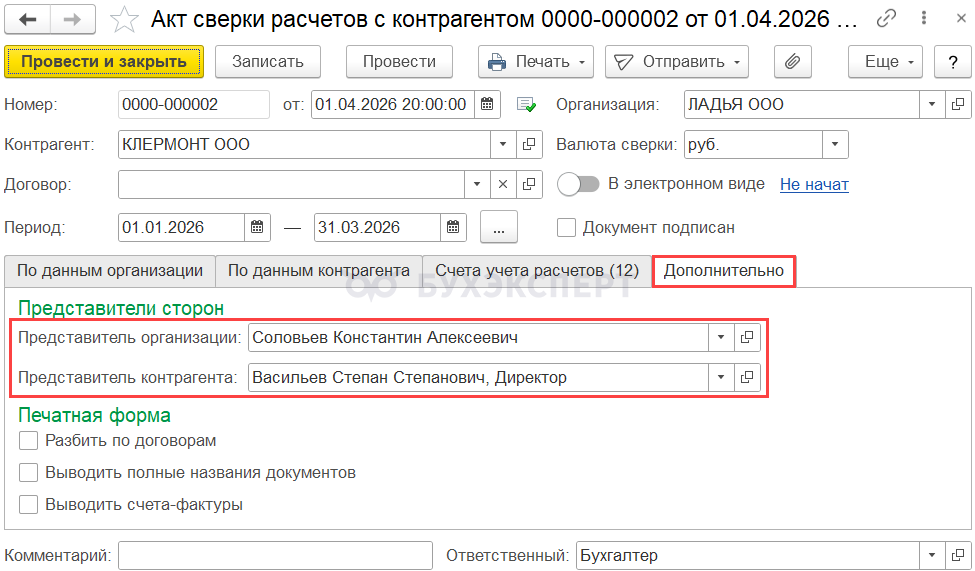The image size is (975, 571).
Task: Expand the Контрагент dropdown list
Action: (503, 144)
